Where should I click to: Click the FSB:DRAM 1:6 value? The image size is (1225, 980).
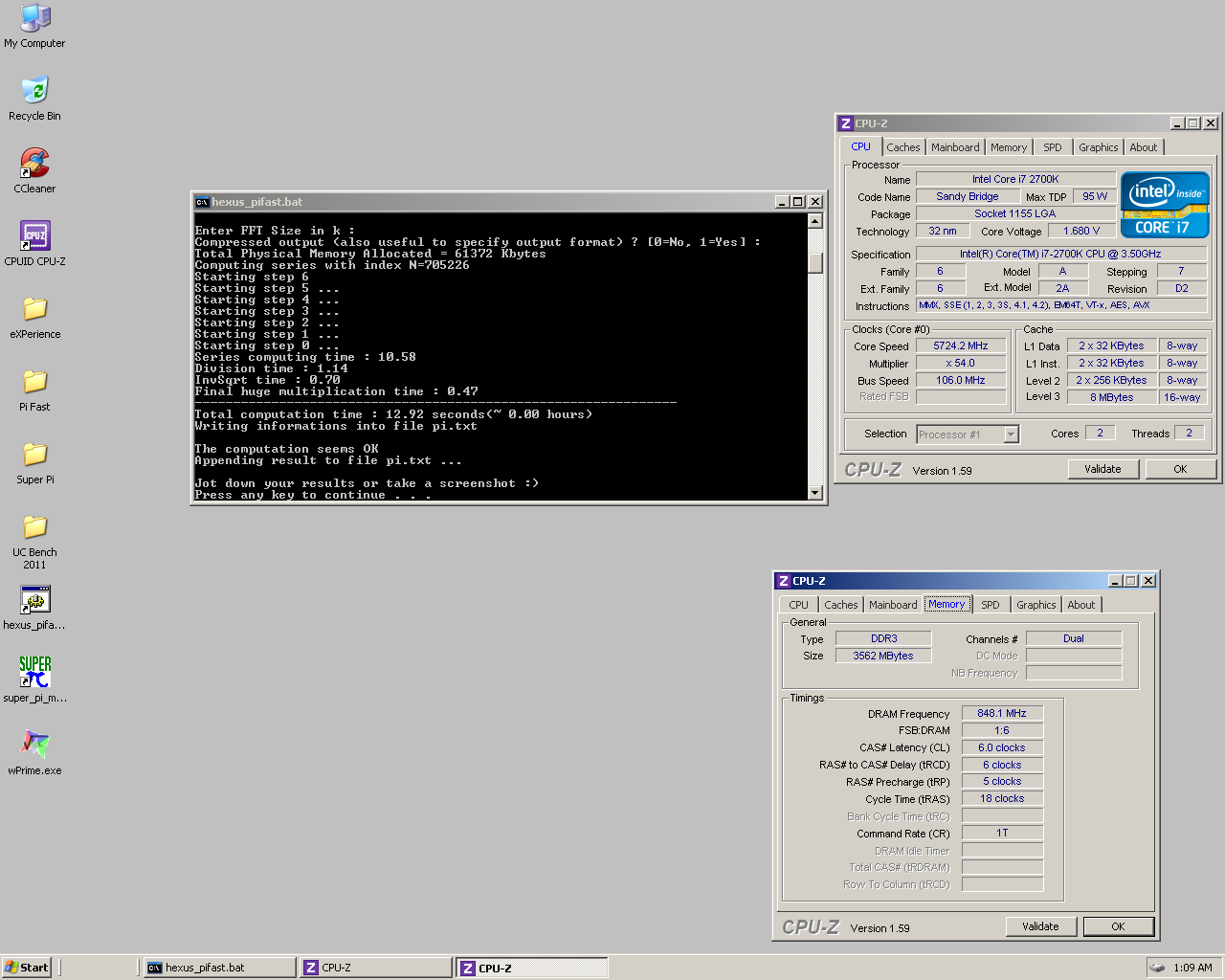coord(1002,730)
